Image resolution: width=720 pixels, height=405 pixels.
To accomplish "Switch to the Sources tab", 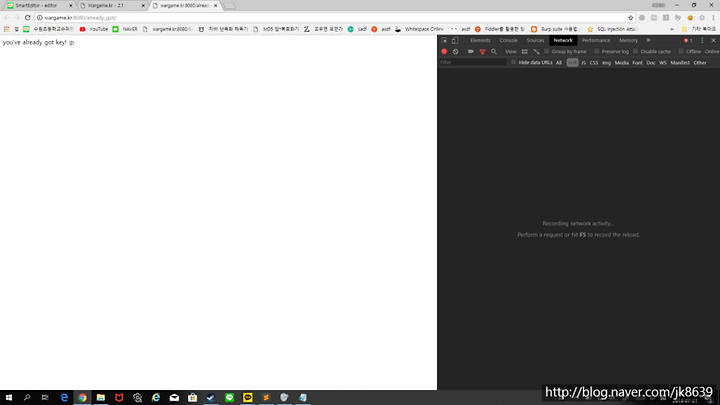I will pos(535,40).
